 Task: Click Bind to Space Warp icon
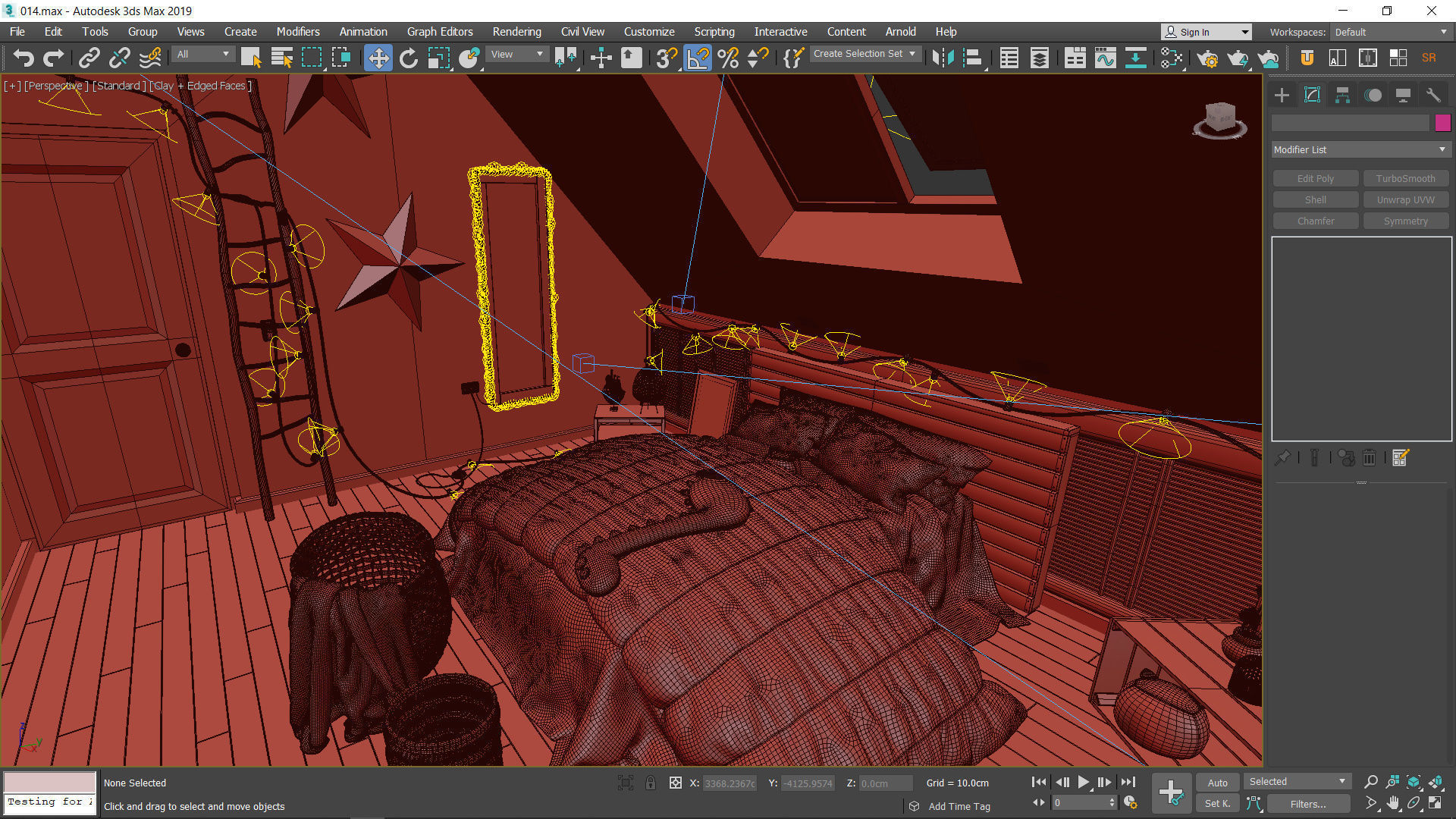(x=150, y=58)
